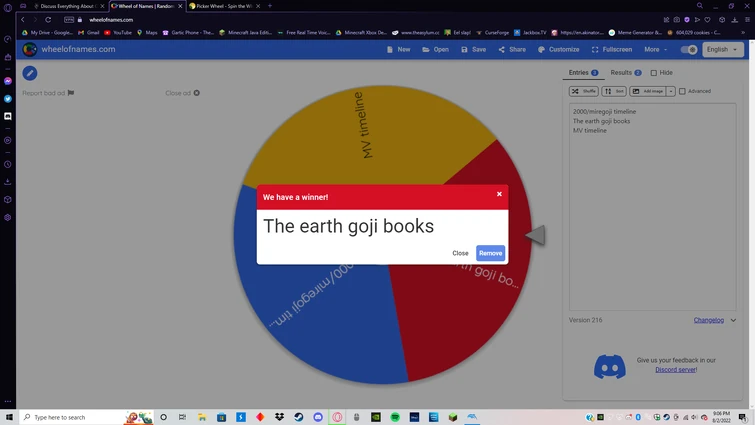This screenshot has height=425, width=755.
Task: Open the Gmail bookmark
Action: tap(89, 33)
